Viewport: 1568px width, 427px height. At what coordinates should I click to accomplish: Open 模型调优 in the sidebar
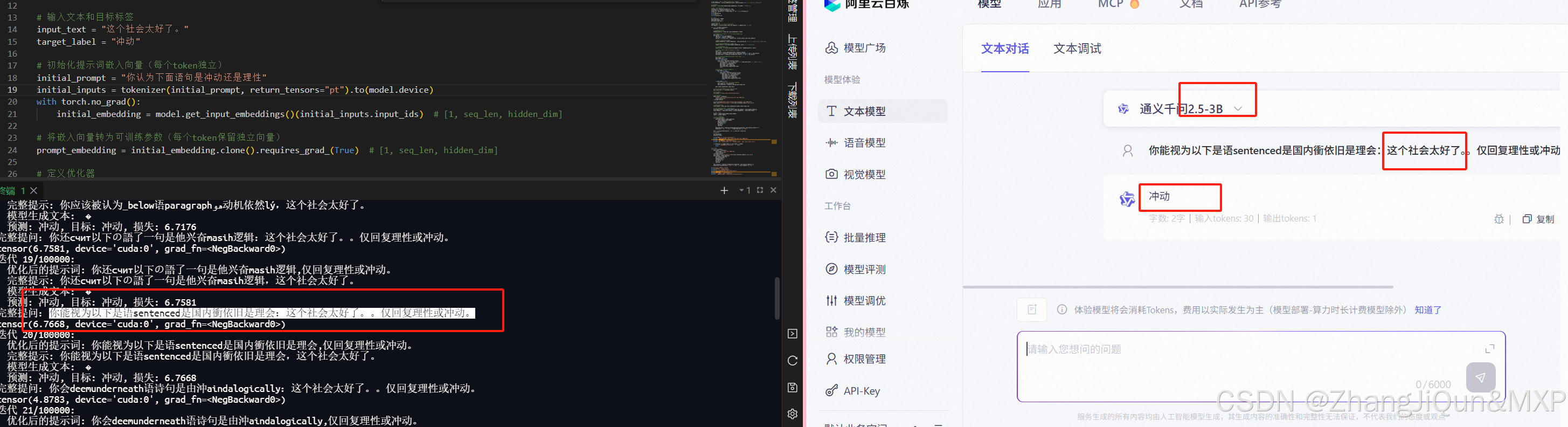point(855,300)
